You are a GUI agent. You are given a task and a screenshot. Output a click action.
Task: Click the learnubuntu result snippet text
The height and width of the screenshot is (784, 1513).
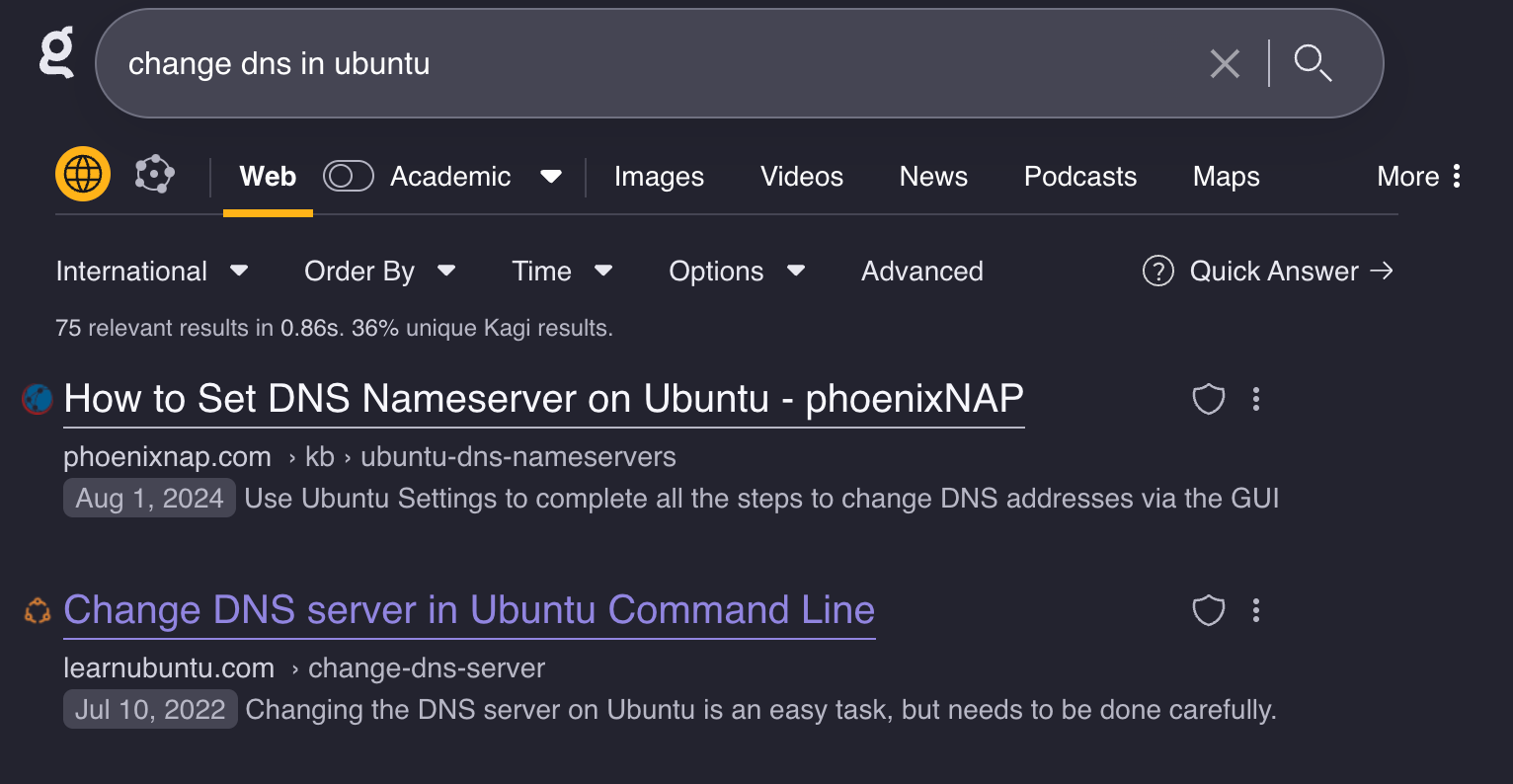(x=760, y=710)
